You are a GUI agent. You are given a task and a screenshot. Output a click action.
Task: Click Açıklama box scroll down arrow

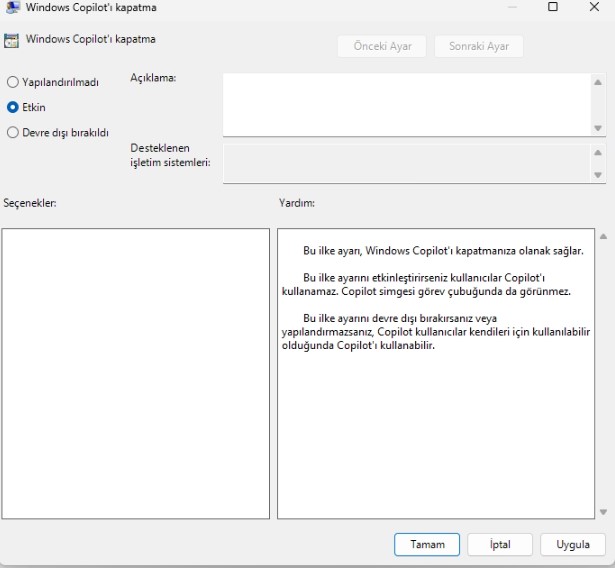(x=598, y=128)
